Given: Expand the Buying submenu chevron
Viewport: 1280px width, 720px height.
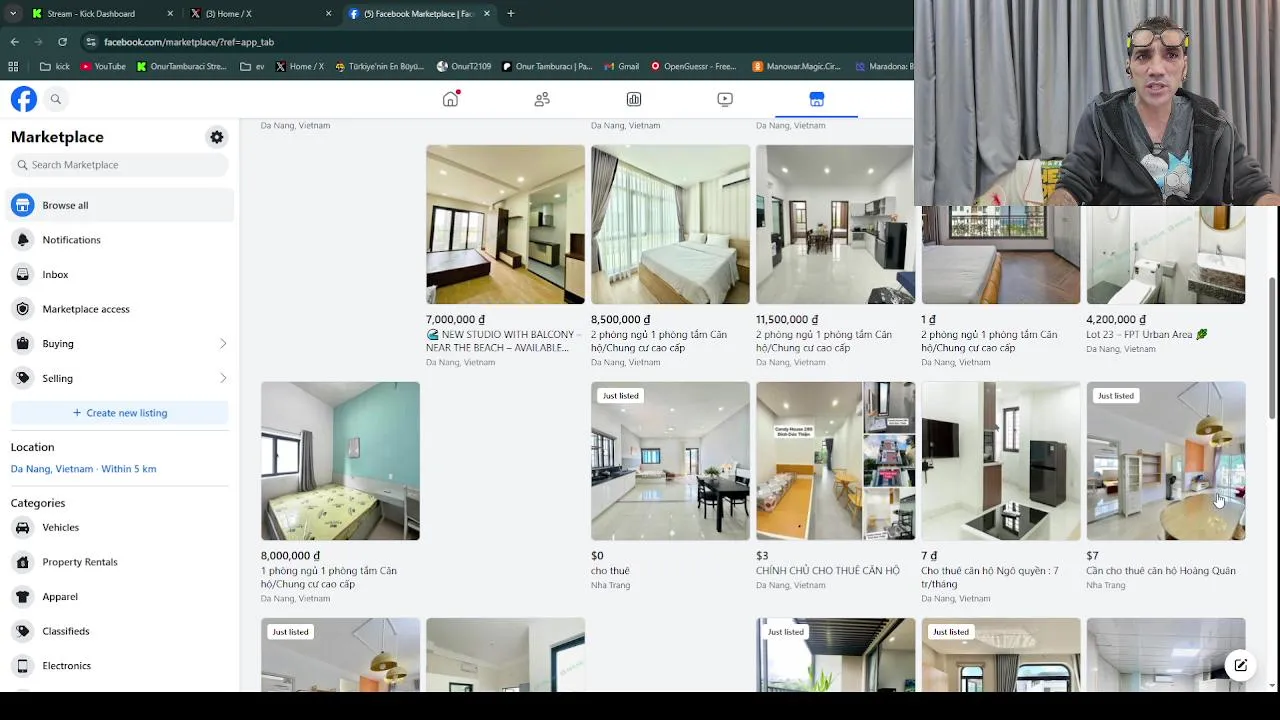Looking at the screenshot, I should pyautogui.click(x=223, y=344).
